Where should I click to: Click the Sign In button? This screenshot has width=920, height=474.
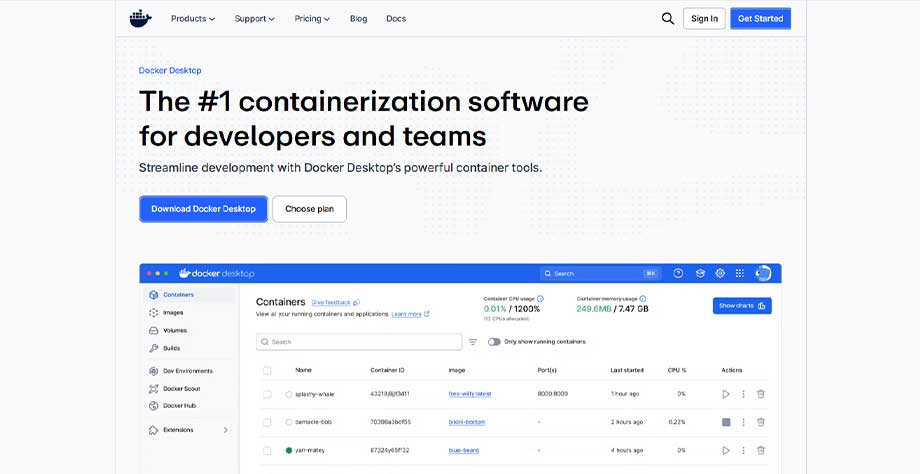point(704,19)
